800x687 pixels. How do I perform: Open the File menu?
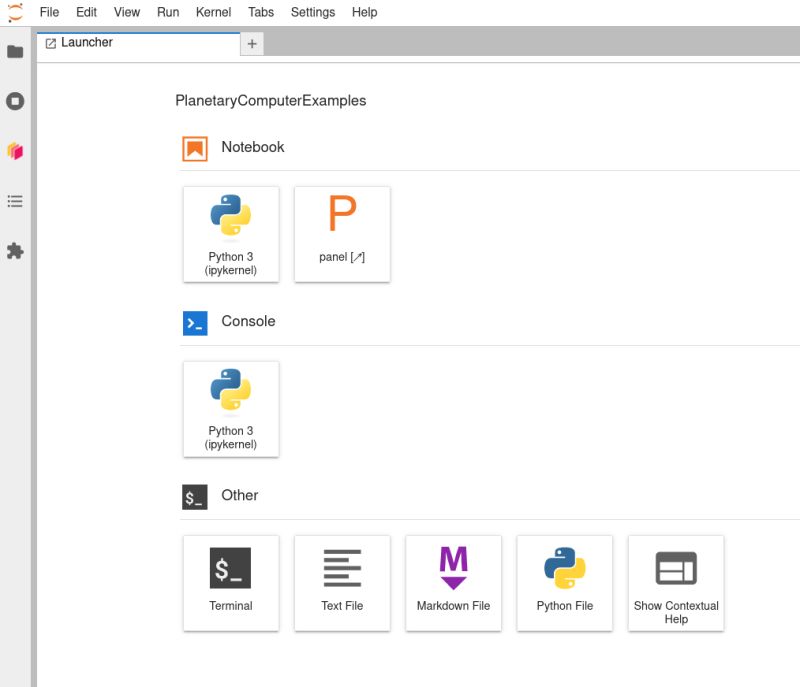(x=48, y=12)
